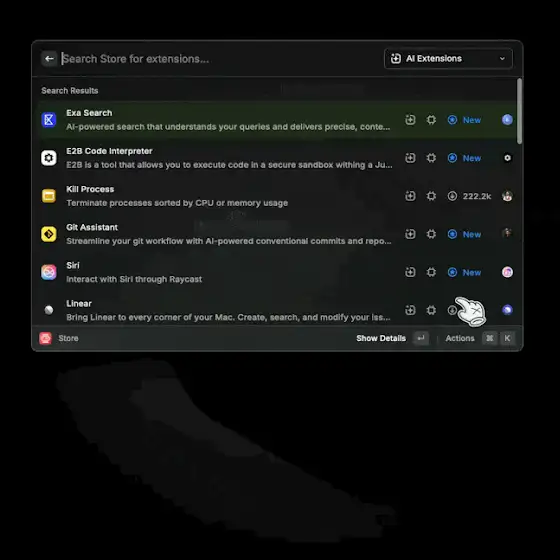
Task: Click the Kill Process yellow icon
Action: coord(49,196)
